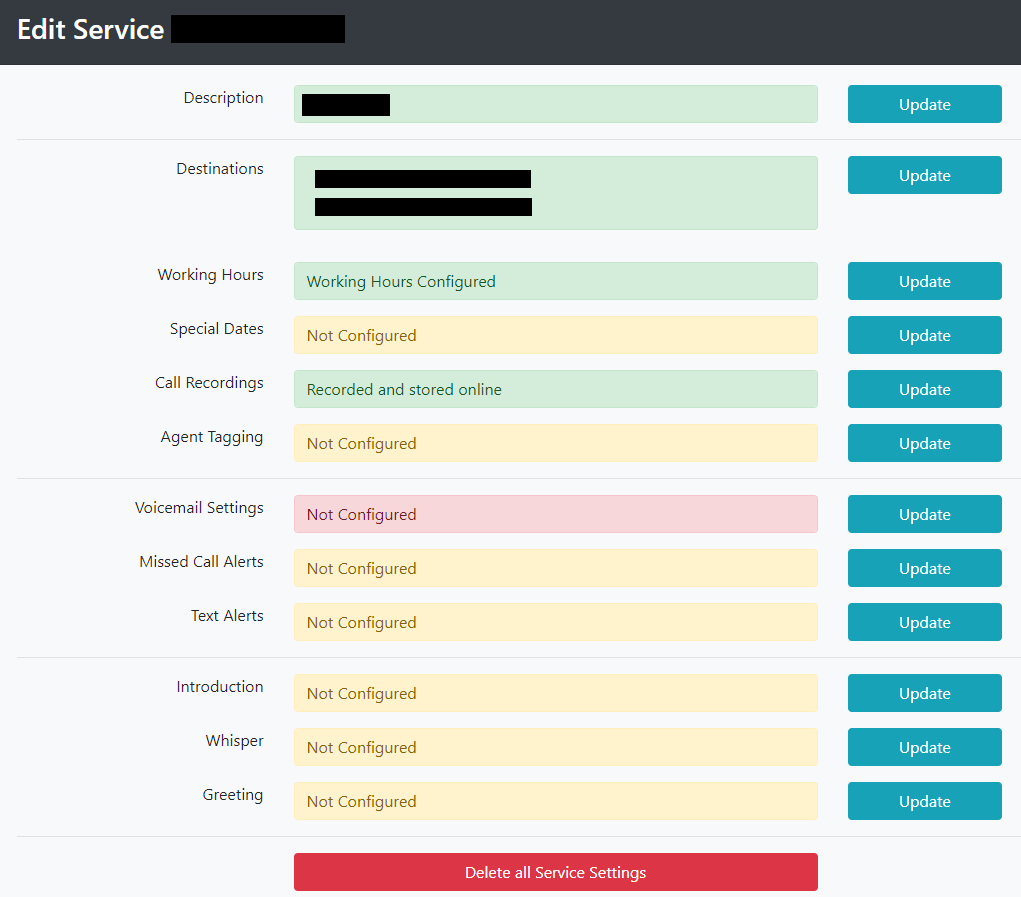This screenshot has width=1021, height=897.
Task: Update the Introduction setting
Action: click(924, 693)
